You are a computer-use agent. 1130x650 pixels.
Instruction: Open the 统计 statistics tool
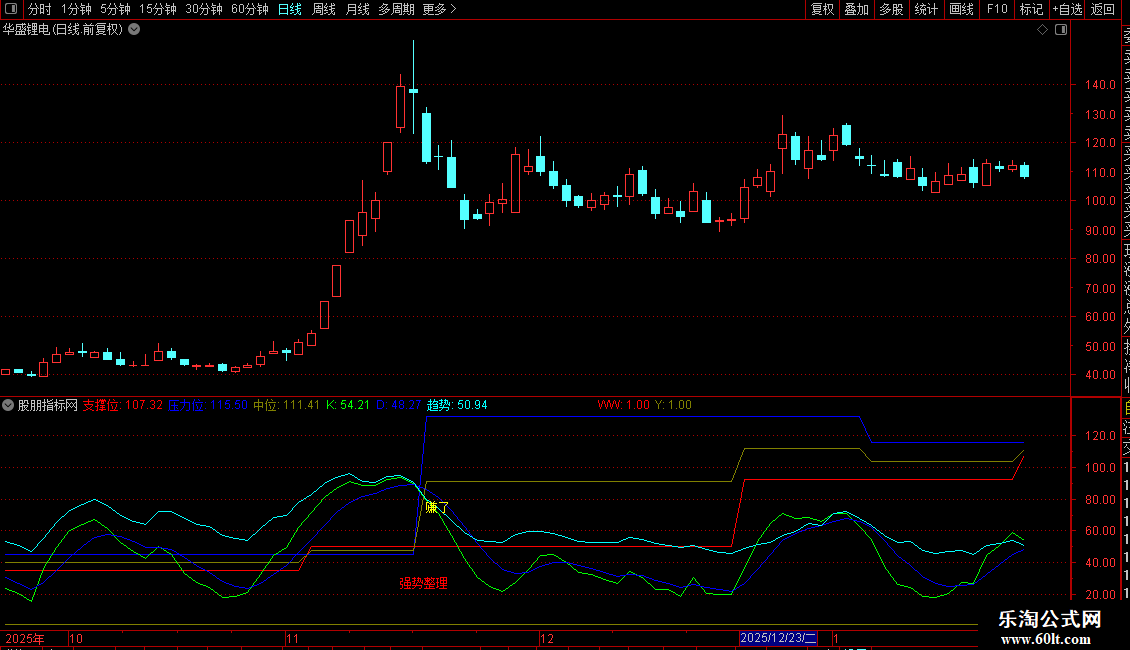click(926, 9)
